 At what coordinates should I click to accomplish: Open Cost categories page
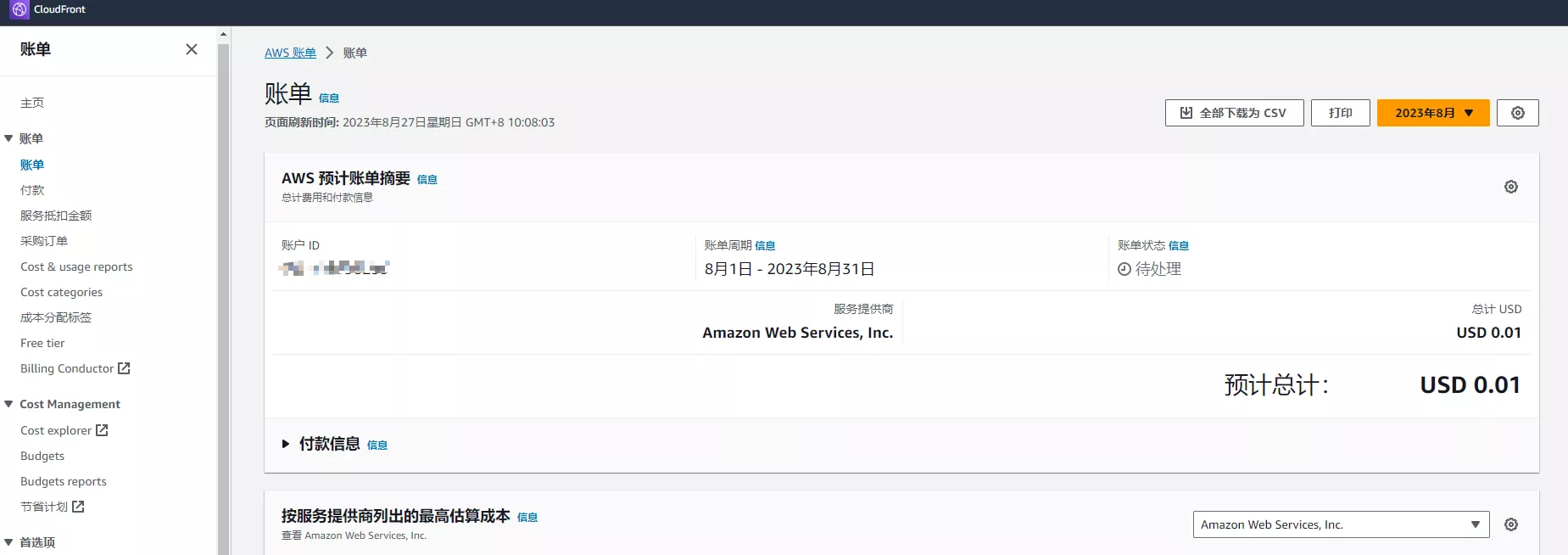point(61,292)
